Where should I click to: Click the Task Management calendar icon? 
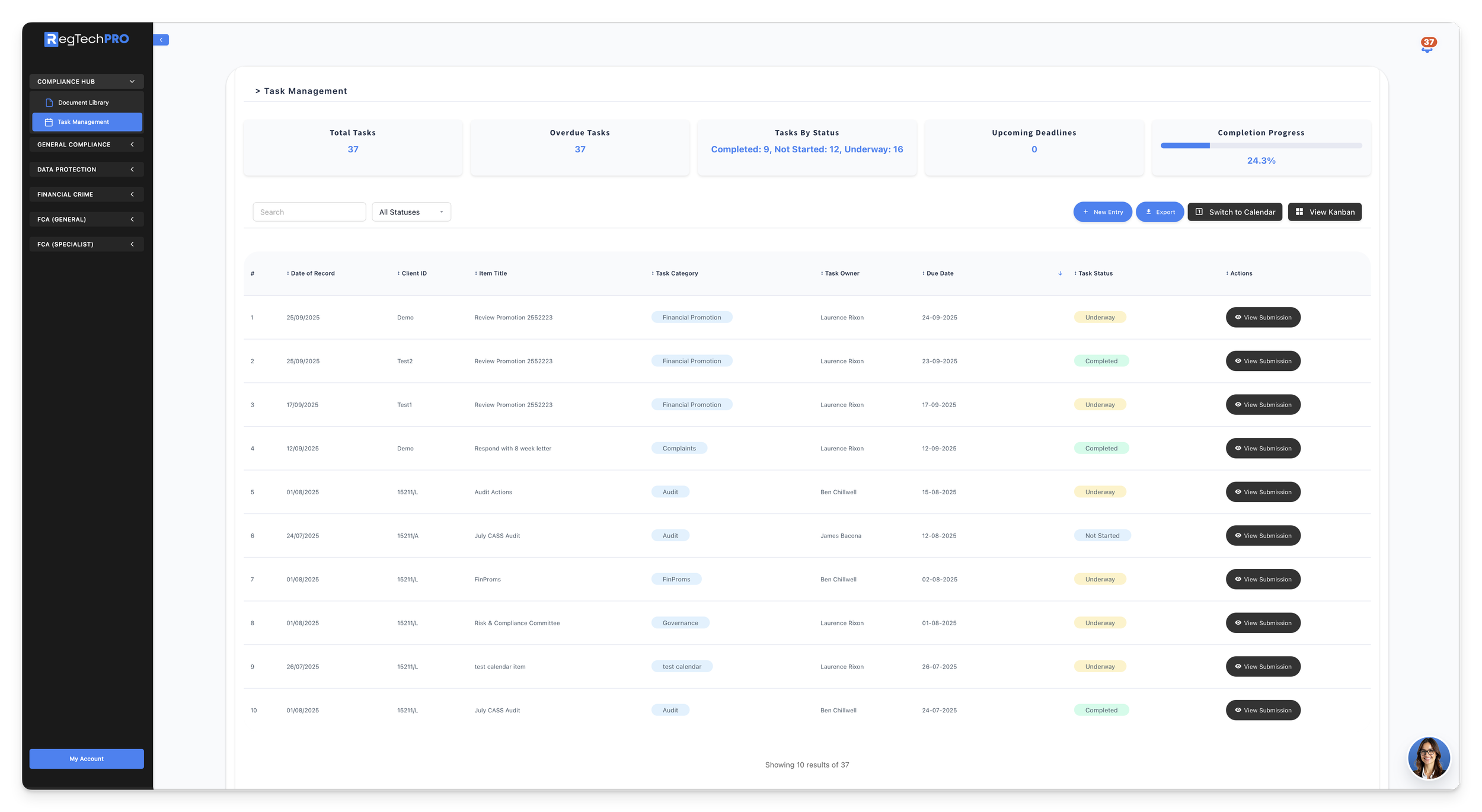(x=49, y=122)
